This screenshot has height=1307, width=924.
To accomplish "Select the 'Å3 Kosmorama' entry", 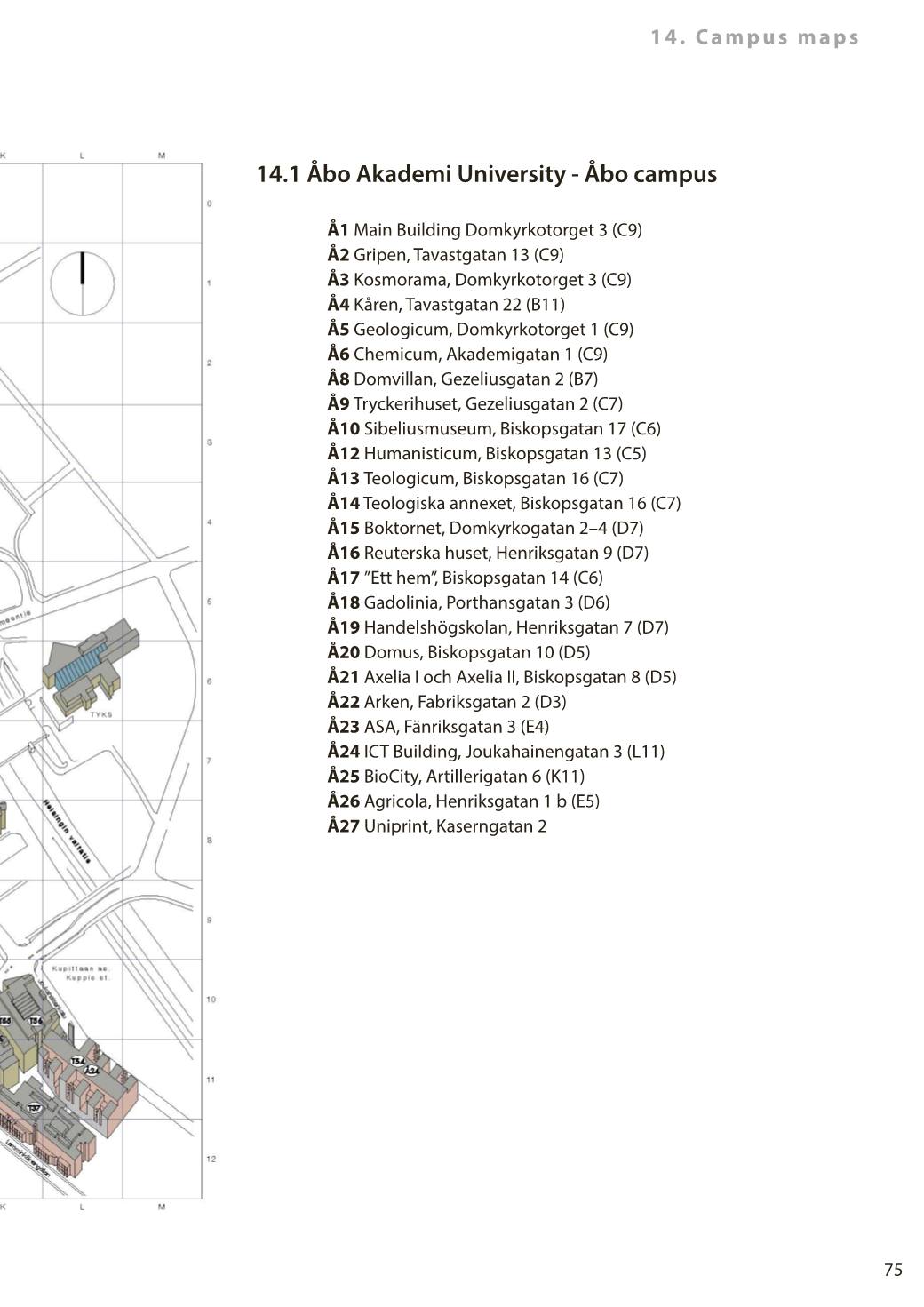I will [480, 280].
